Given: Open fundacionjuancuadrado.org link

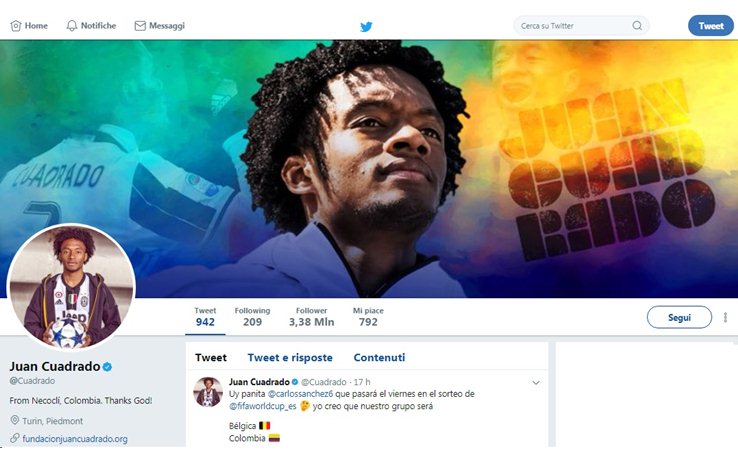Looking at the screenshot, I should pos(75,439).
